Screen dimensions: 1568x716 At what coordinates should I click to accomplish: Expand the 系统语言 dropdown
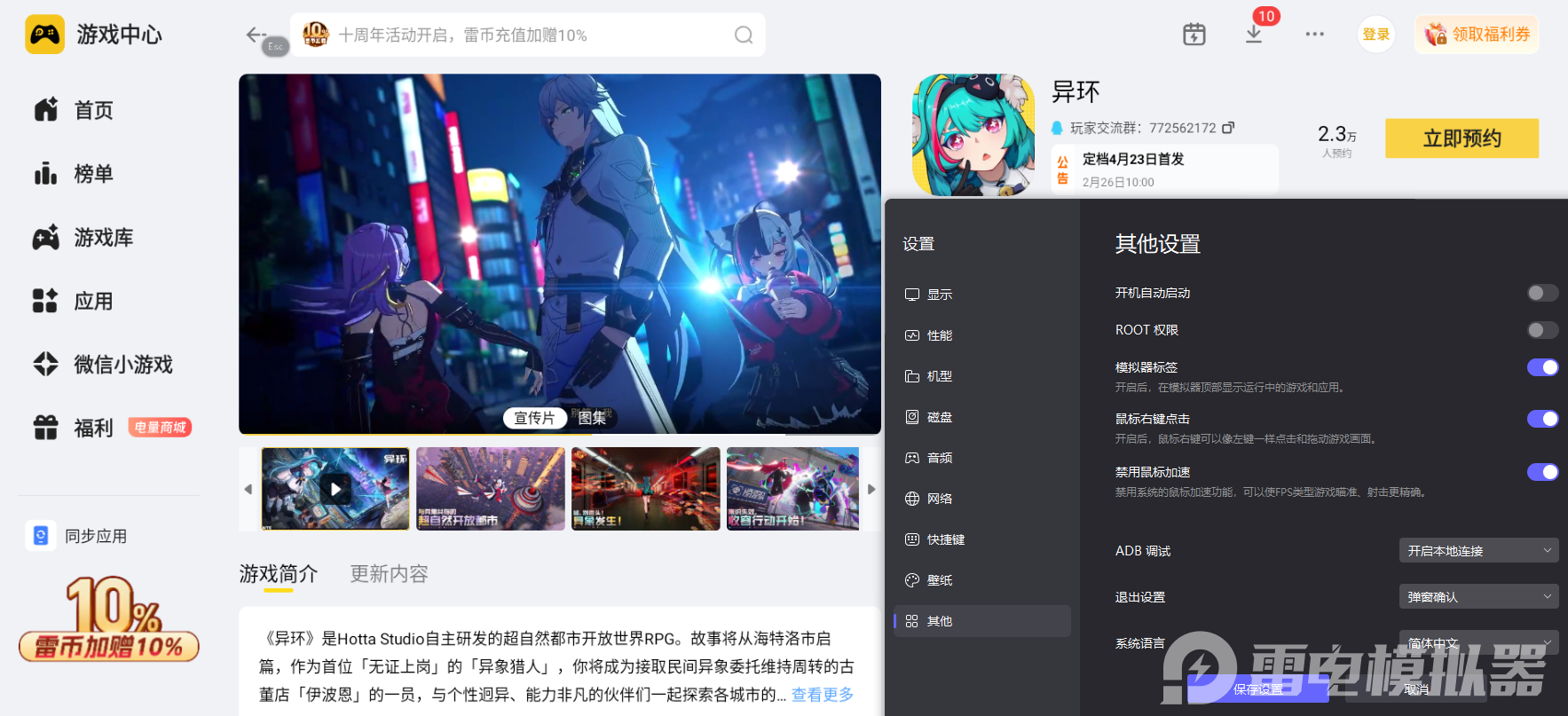point(1478,643)
